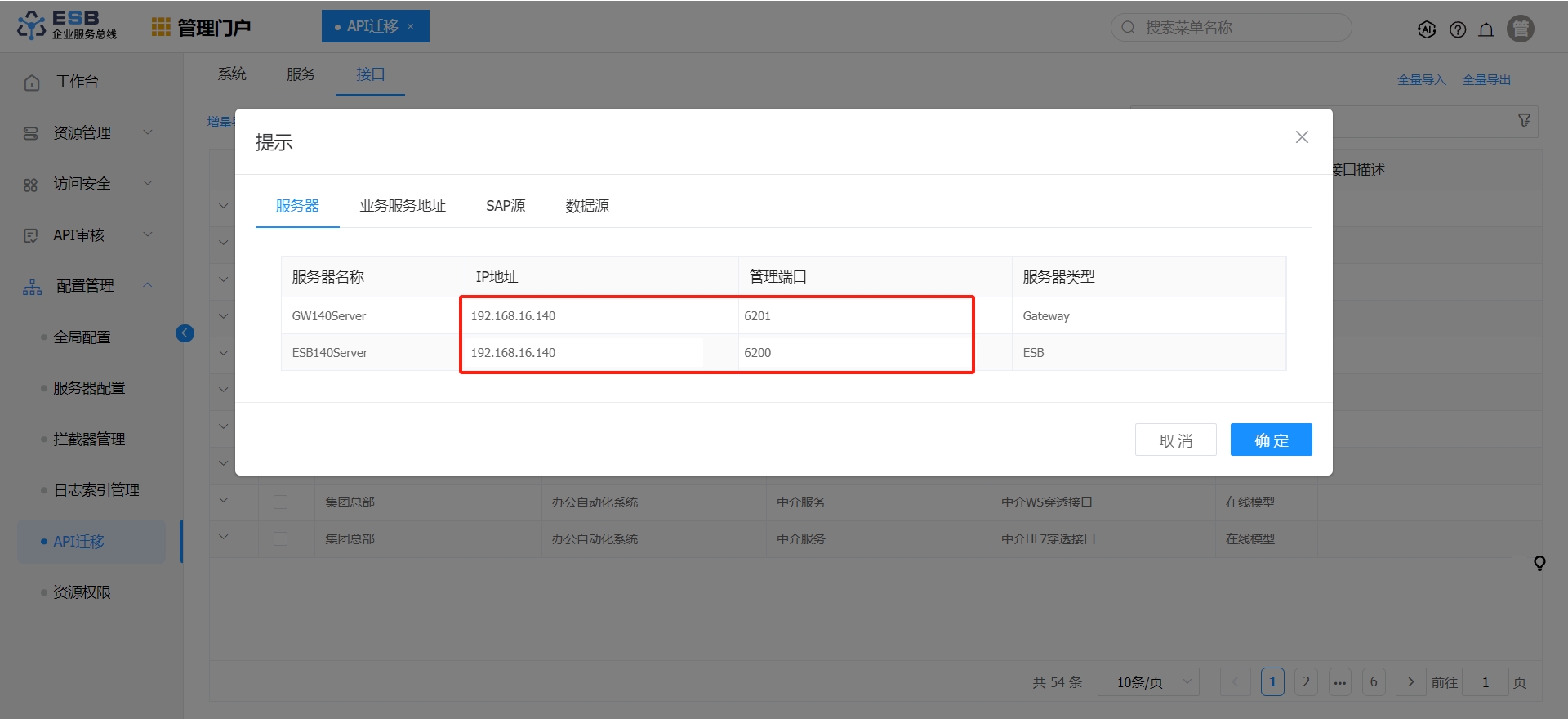Screen dimensions: 1568x719
Task: Open the notification bell
Action: pyautogui.click(x=1486, y=29)
